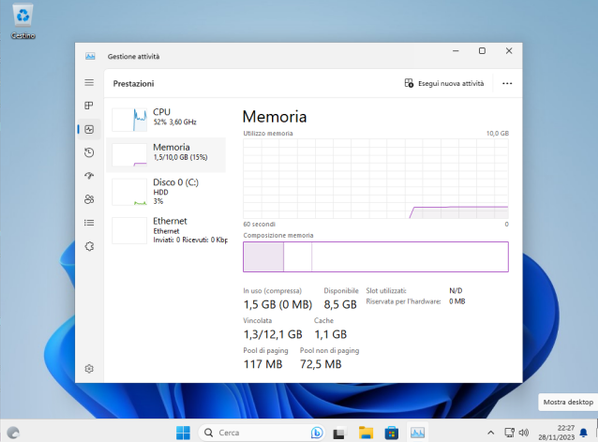Open the notifications bell icon

584,432
